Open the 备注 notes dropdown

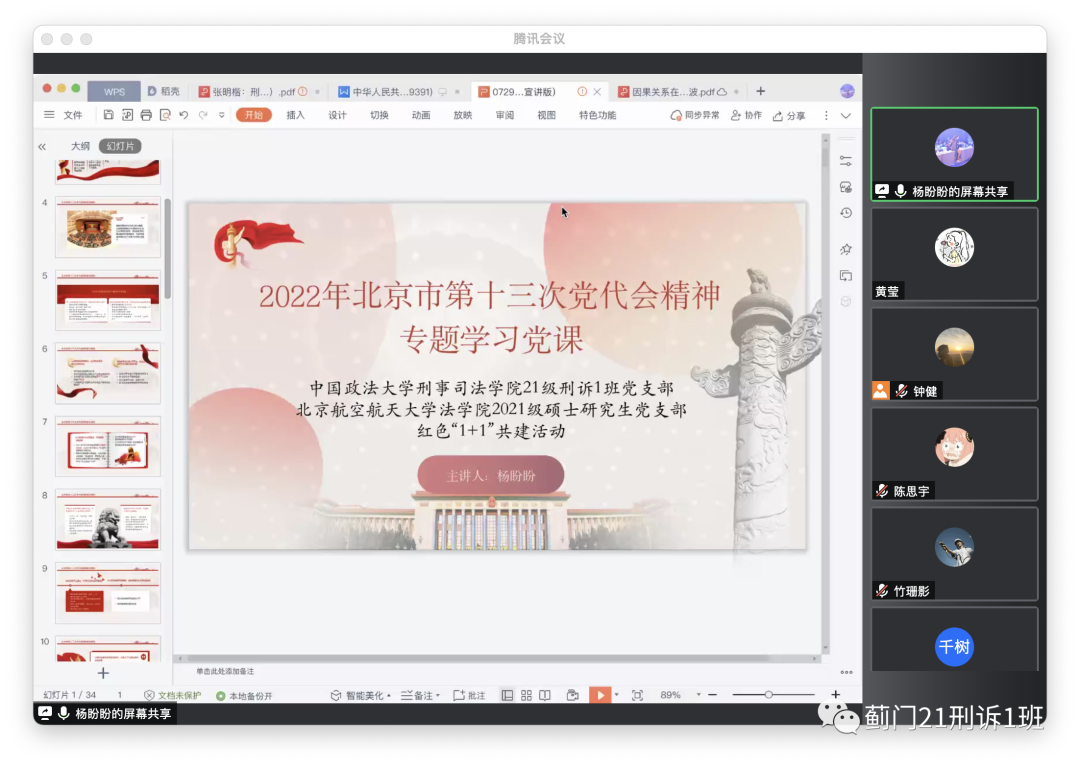click(x=420, y=696)
